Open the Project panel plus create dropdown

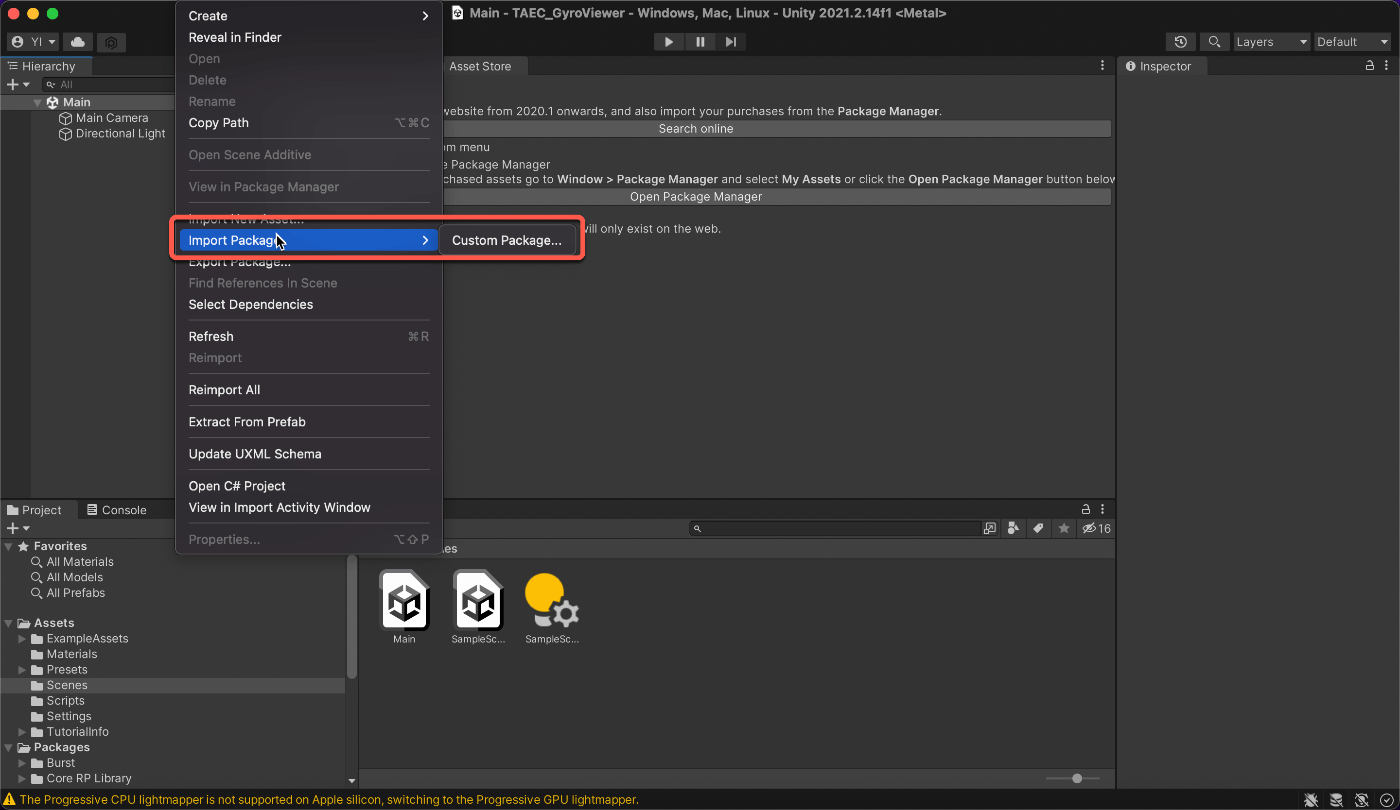[x=18, y=528]
